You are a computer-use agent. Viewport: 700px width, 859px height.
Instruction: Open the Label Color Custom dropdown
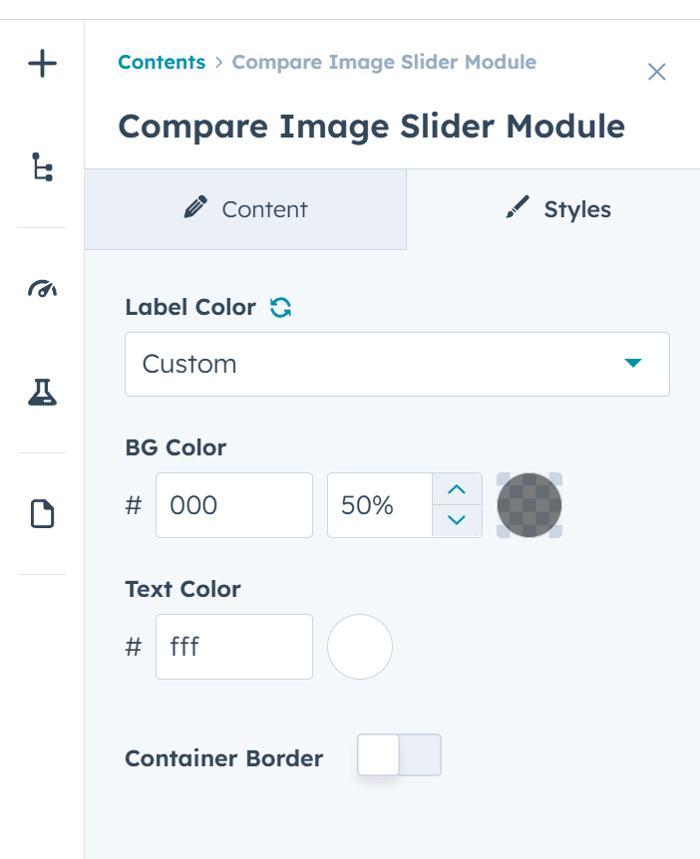(397, 364)
